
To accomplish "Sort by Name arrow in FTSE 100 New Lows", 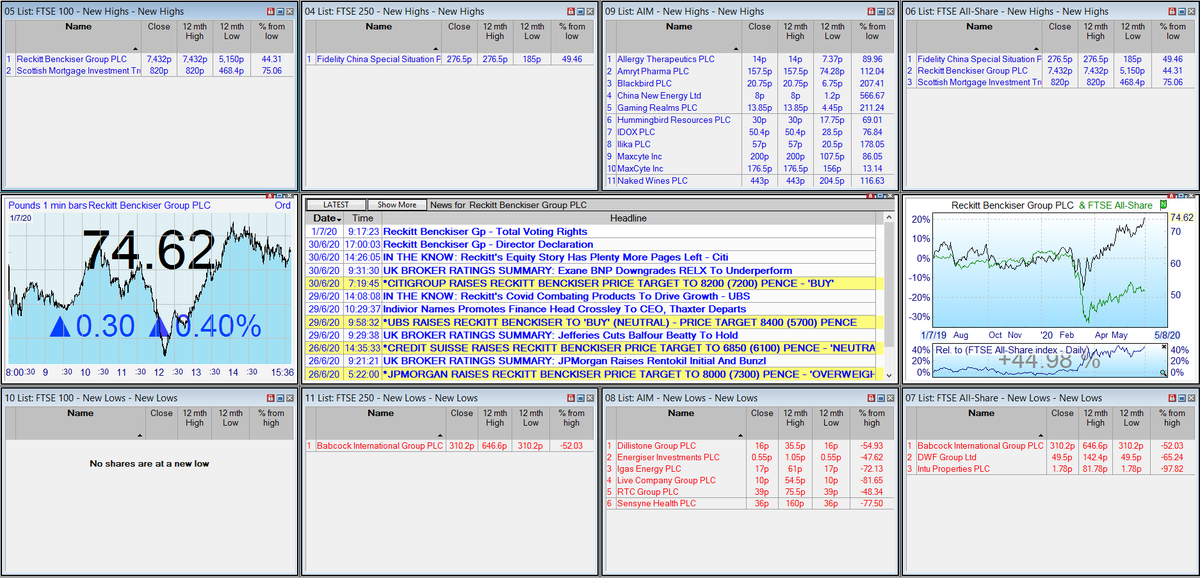I will [x=139, y=435].
